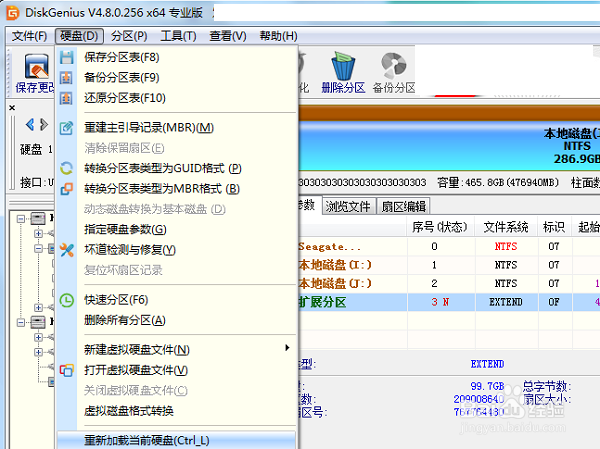Close the disk panel with X

(12, 108)
